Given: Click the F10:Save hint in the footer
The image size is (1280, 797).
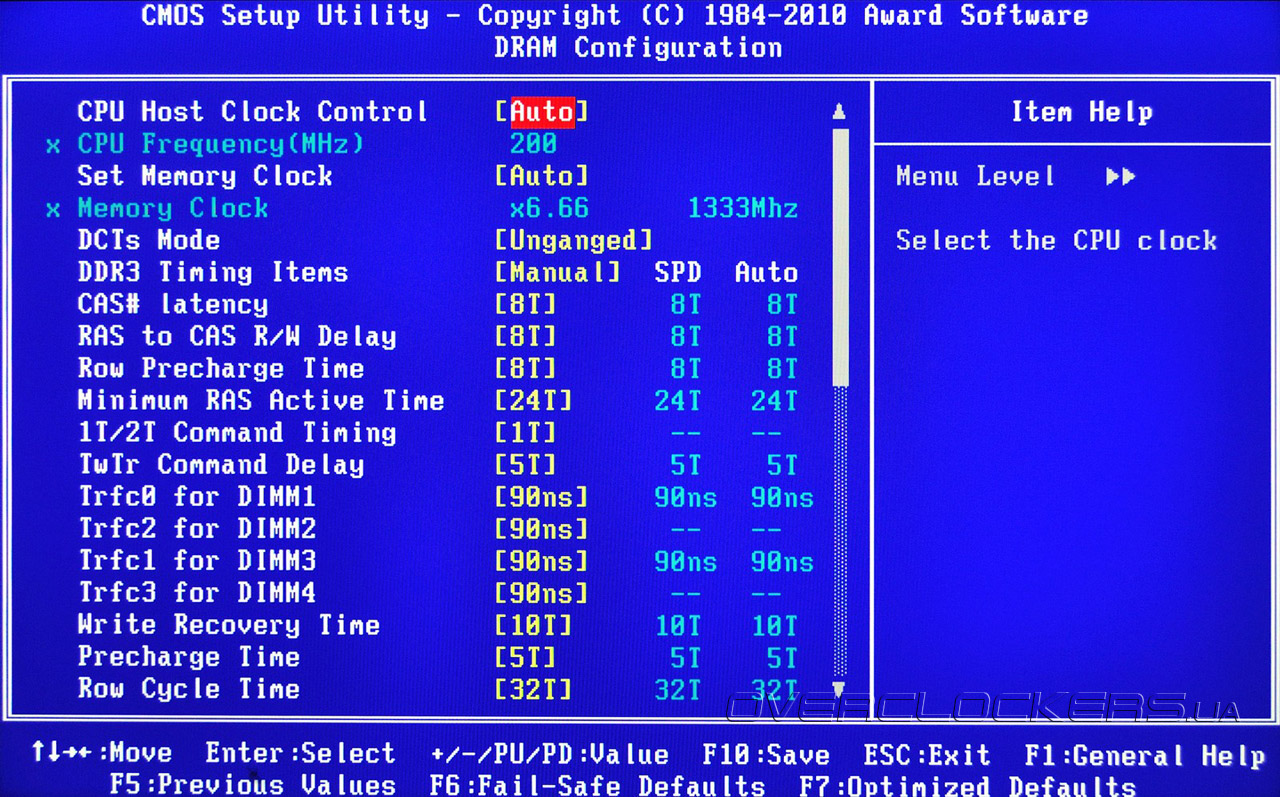Looking at the screenshot, I should [x=766, y=754].
